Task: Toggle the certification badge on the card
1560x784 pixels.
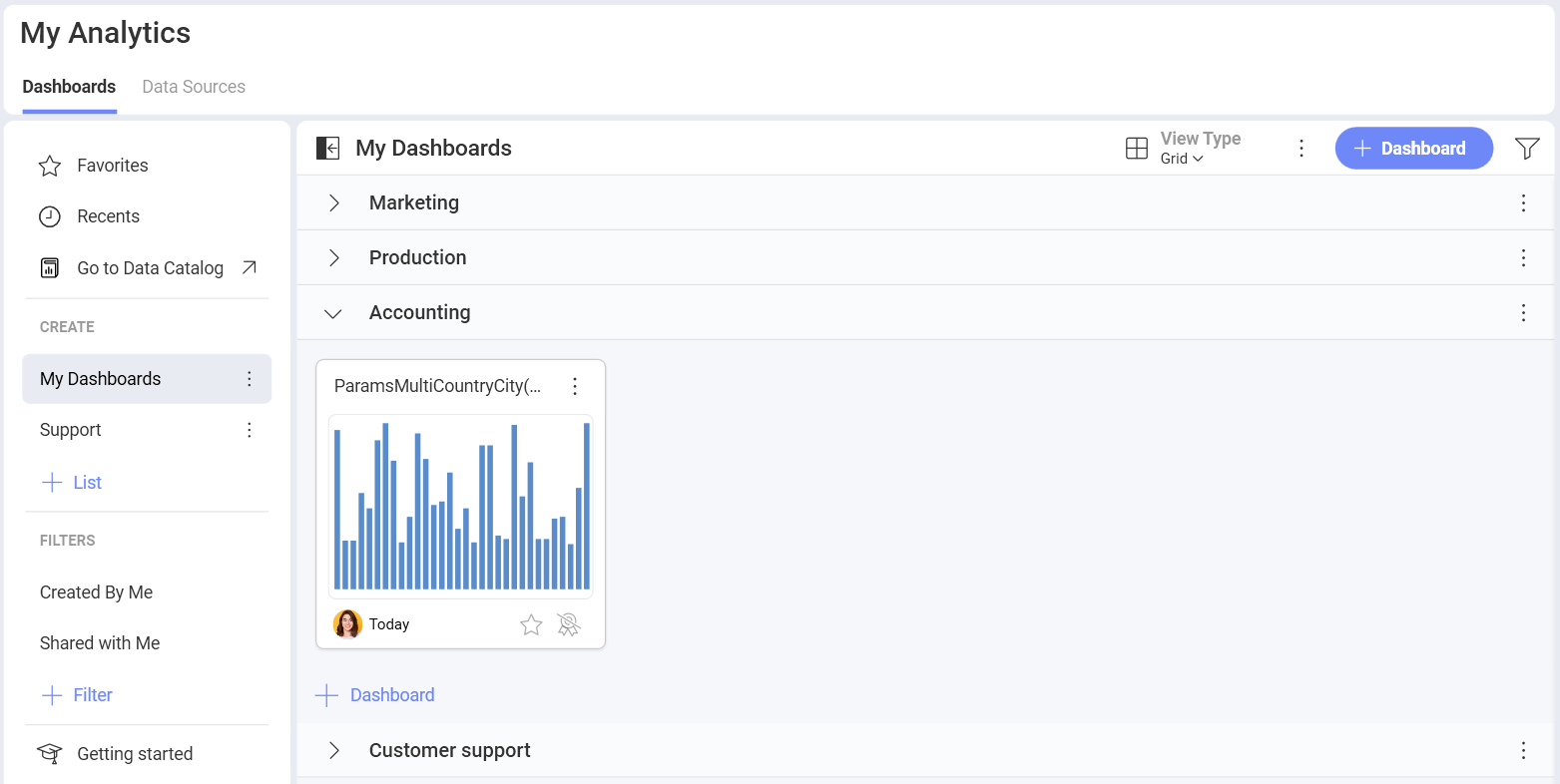Action: point(568,625)
